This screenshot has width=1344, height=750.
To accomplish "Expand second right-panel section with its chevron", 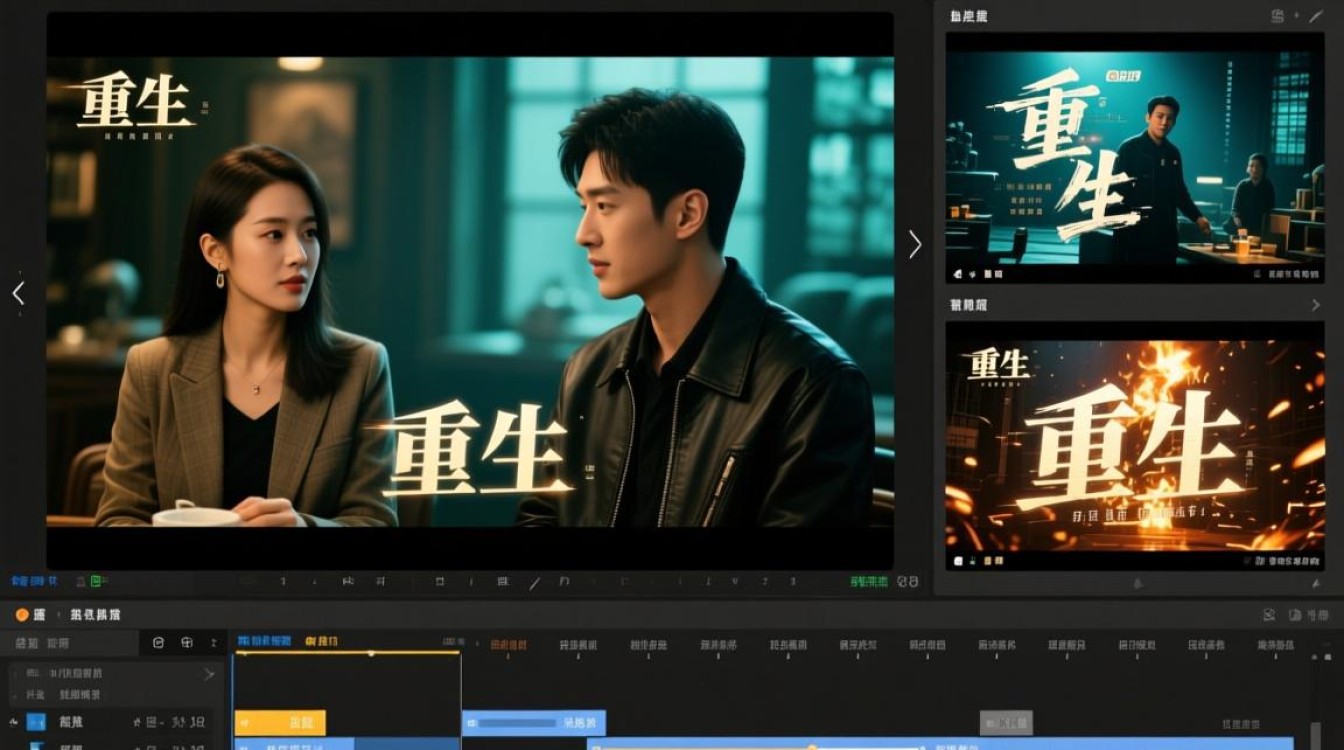I will (1316, 305).
